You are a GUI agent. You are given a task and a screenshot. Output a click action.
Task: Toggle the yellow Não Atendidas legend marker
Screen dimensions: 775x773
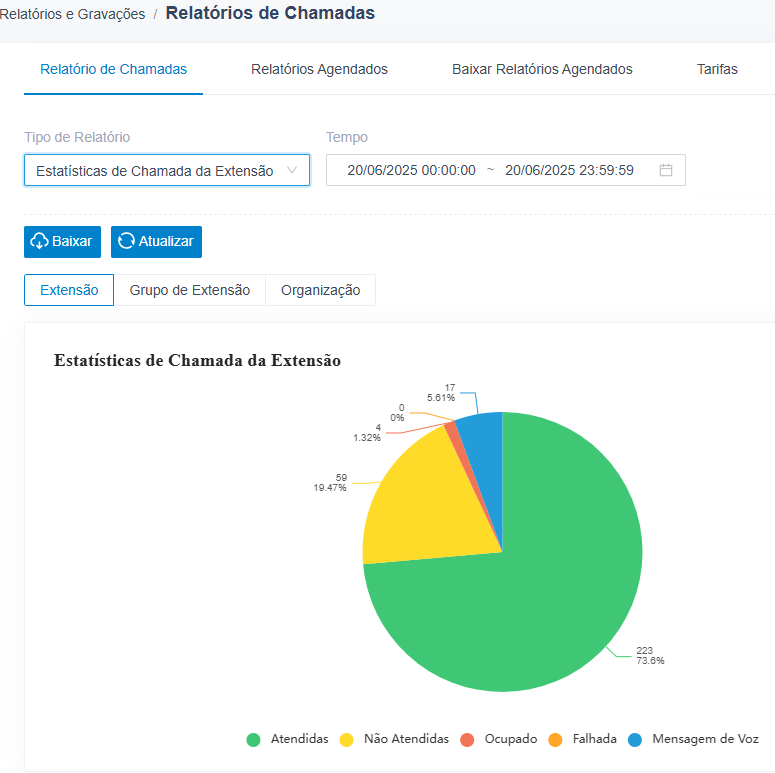(347, 740)
